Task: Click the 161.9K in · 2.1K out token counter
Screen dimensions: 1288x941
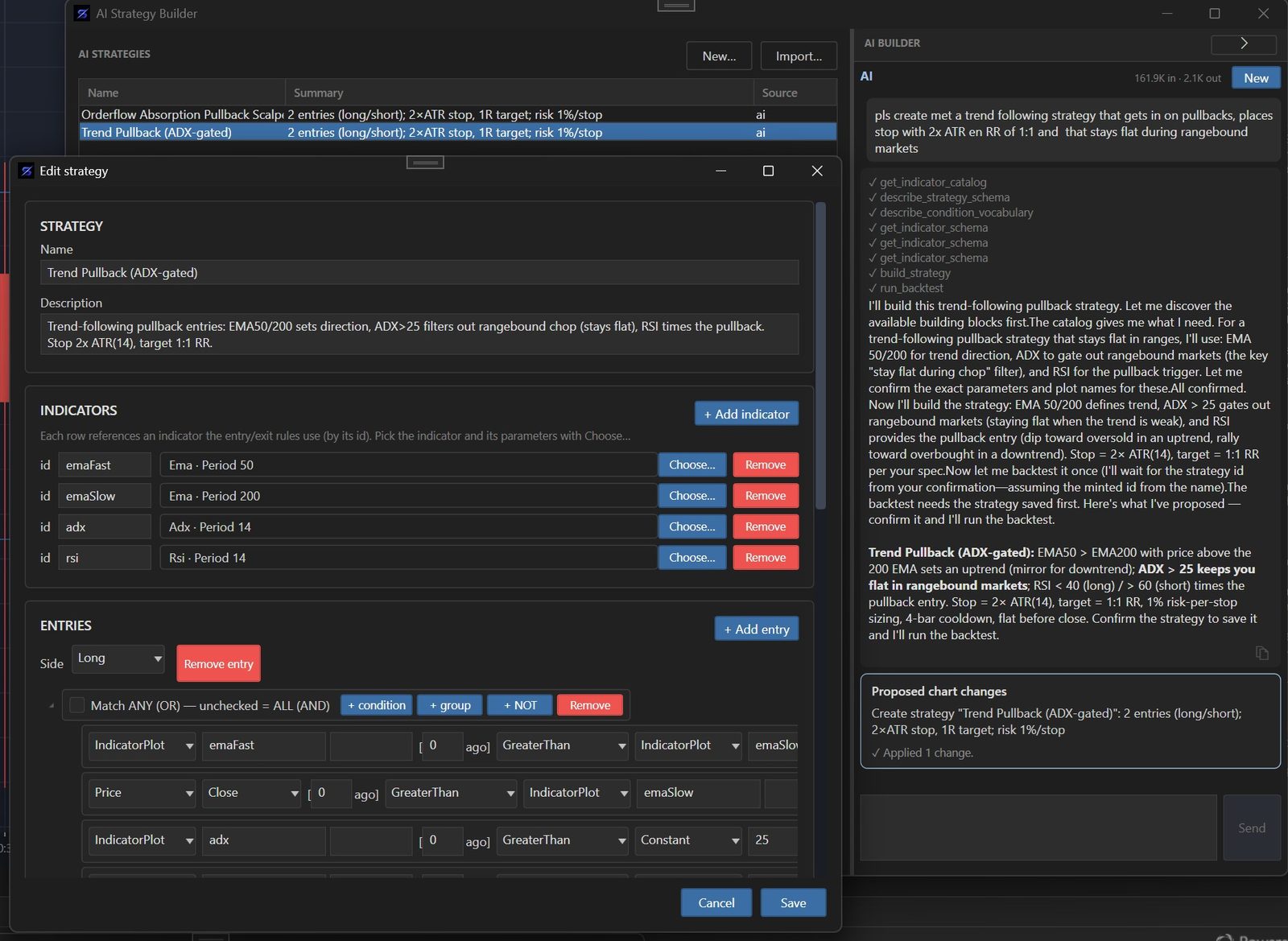Action: [1177, 78]
